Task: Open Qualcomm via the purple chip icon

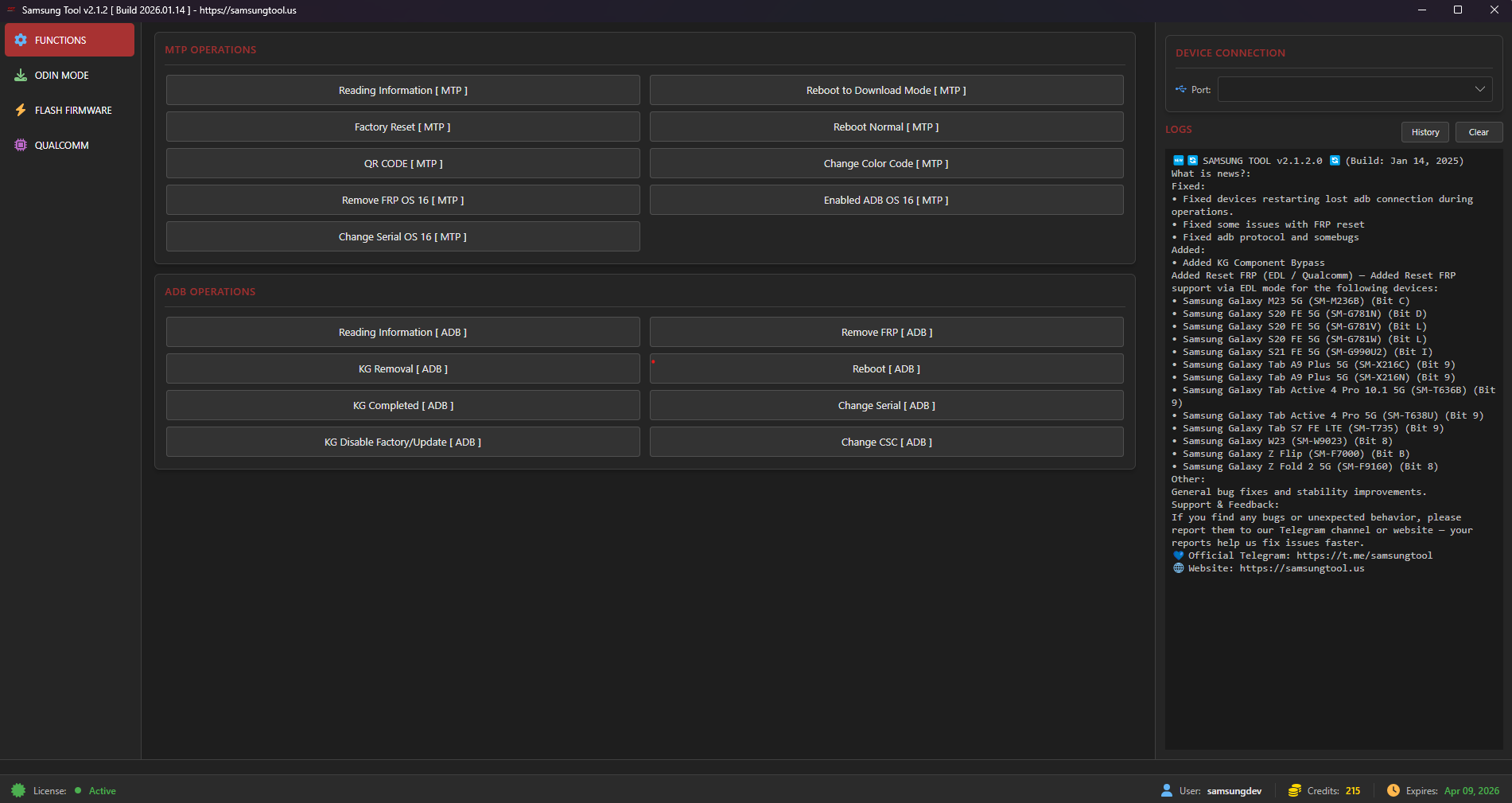Action: point(21,145)
